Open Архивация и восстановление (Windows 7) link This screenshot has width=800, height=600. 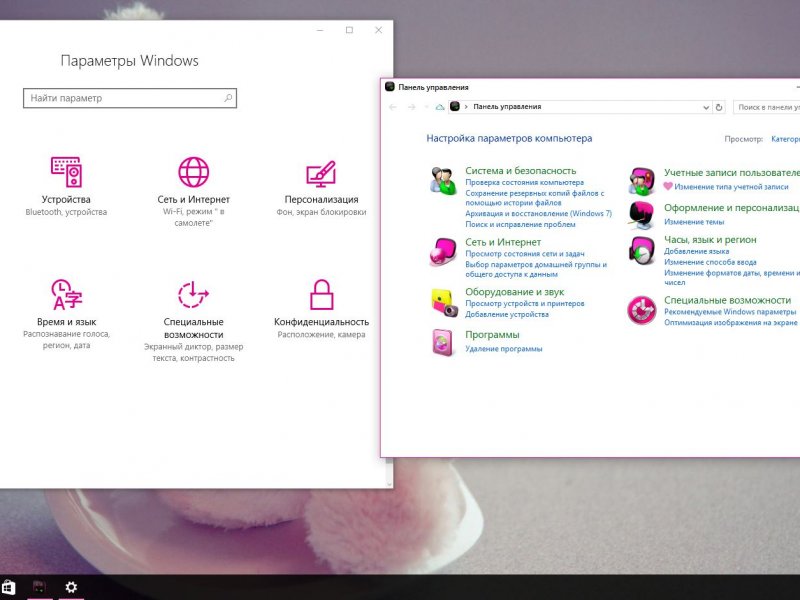coord(538,213)
